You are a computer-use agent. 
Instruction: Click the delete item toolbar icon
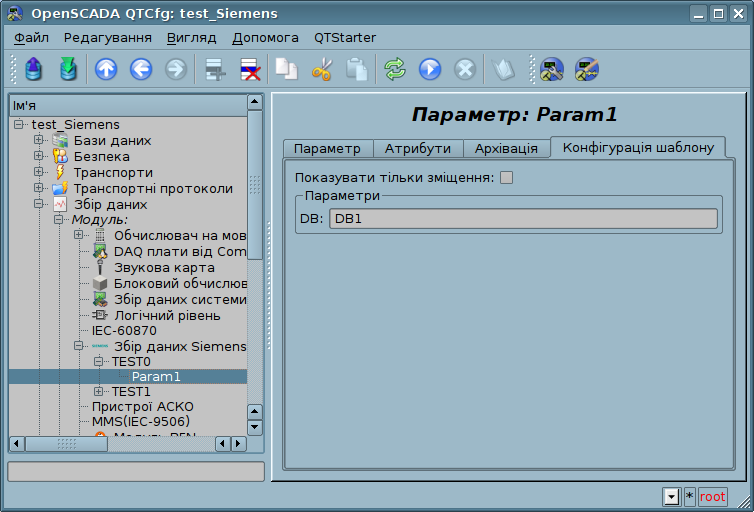[x=249, y=69]
